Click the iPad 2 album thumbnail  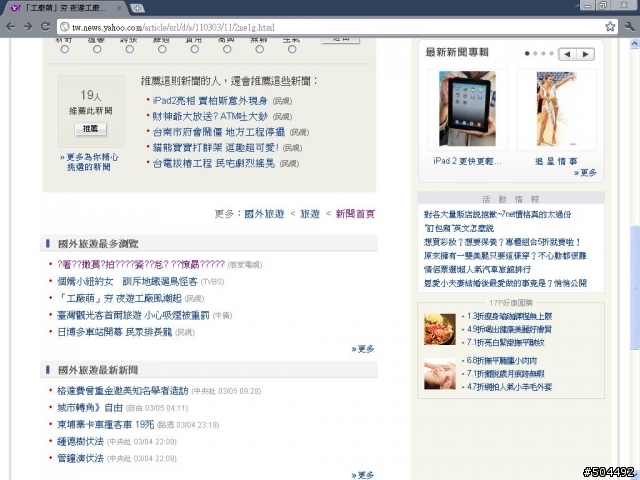click(x=467, y=109)
